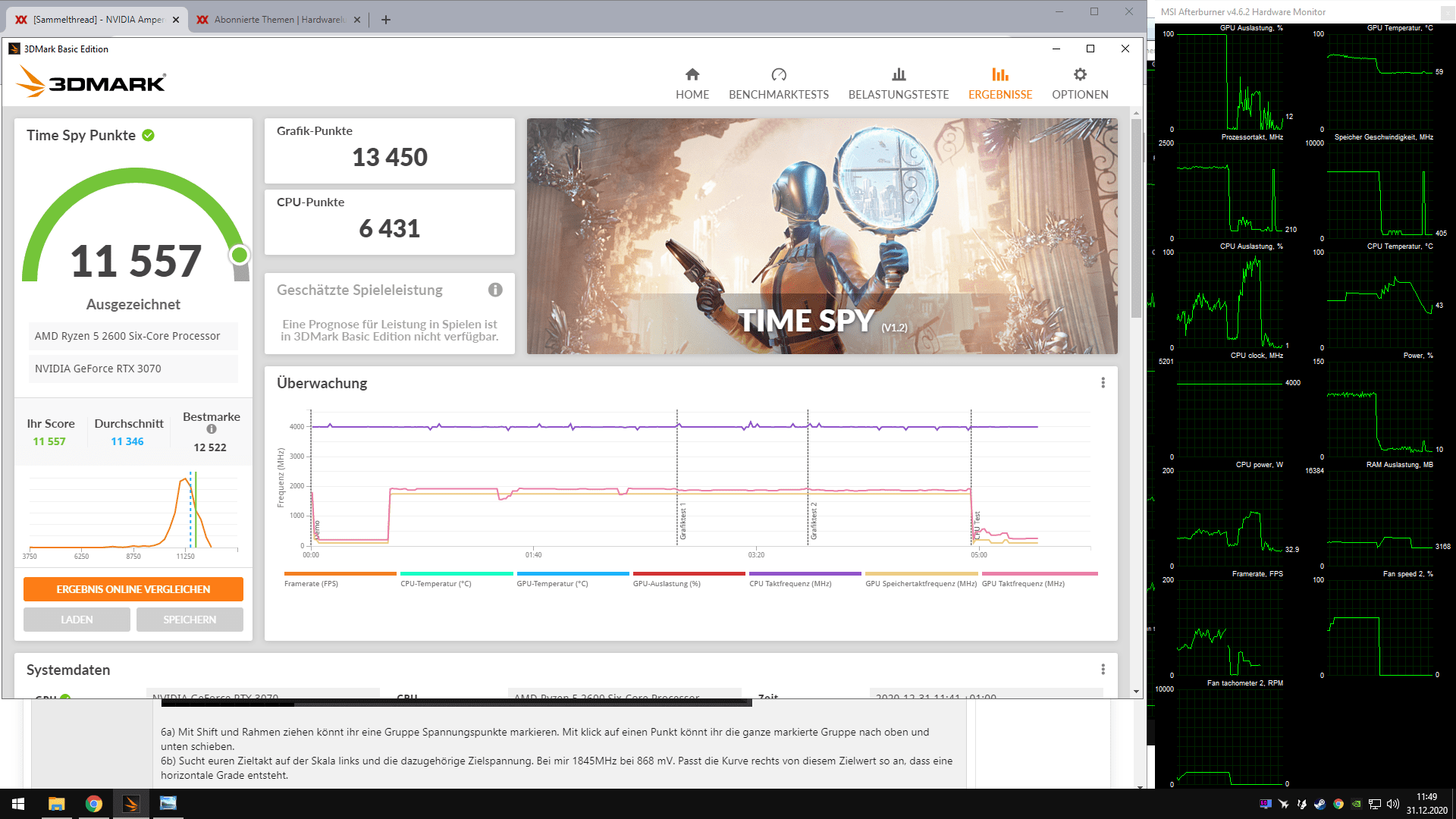1456x819 pixels.
Task: Open the OPTIONEN settings section
Action: (x=1080, y=83)
